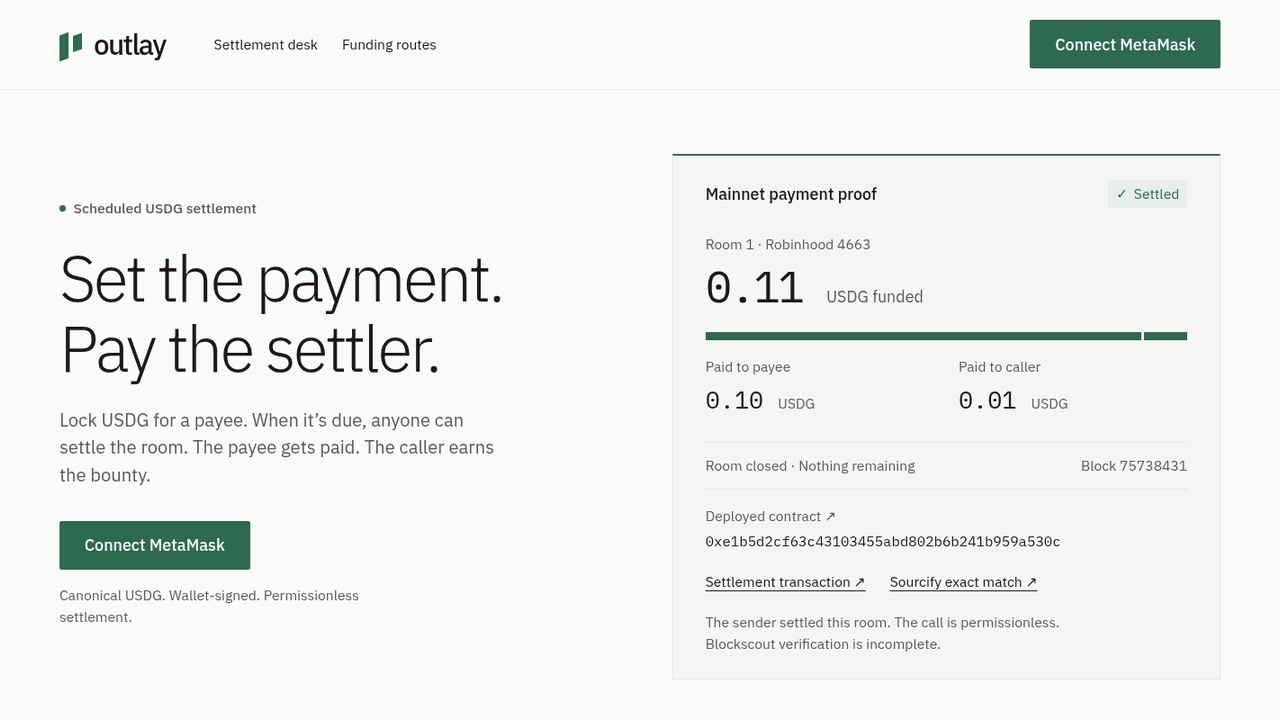1280x720 pixels.
Task: Click the Scheduled USDG settlement label
Action: pyautogui.click(x=164, y=209)
